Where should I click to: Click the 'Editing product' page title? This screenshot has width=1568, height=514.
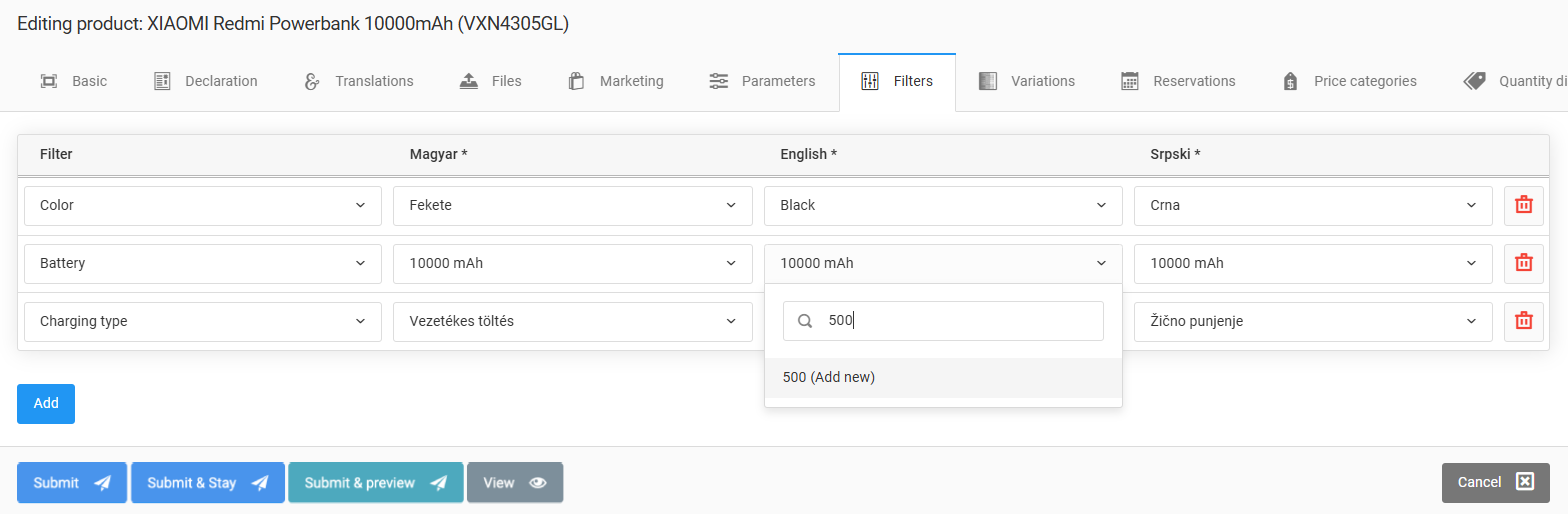293,24
